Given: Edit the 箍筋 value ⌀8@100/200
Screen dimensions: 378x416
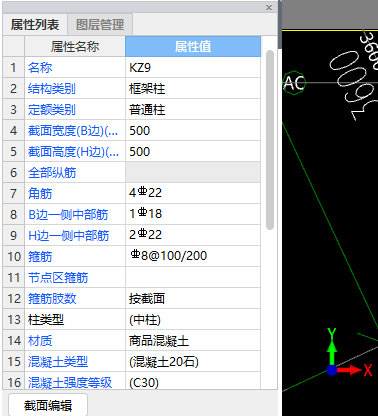Looking at the screenshot, I should (193, 256).
